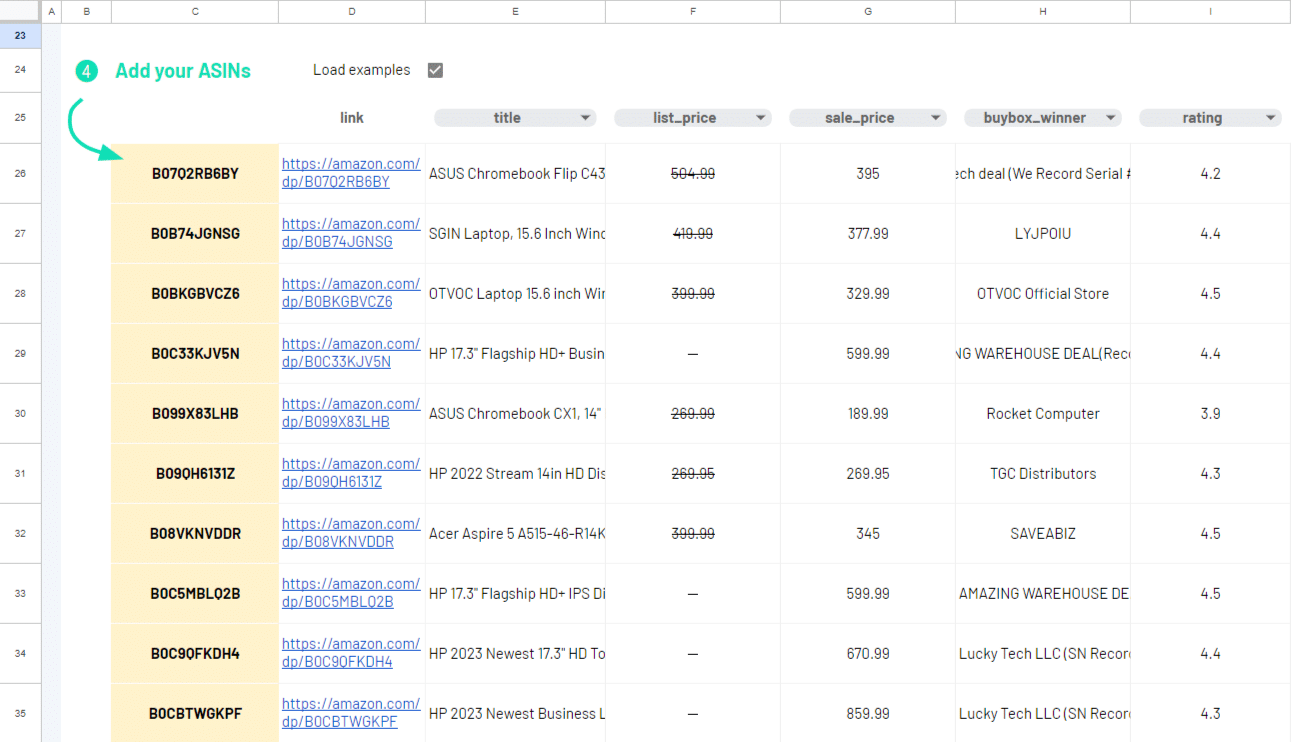Open Amazon link for B0BKGBVCZ6

351,293
